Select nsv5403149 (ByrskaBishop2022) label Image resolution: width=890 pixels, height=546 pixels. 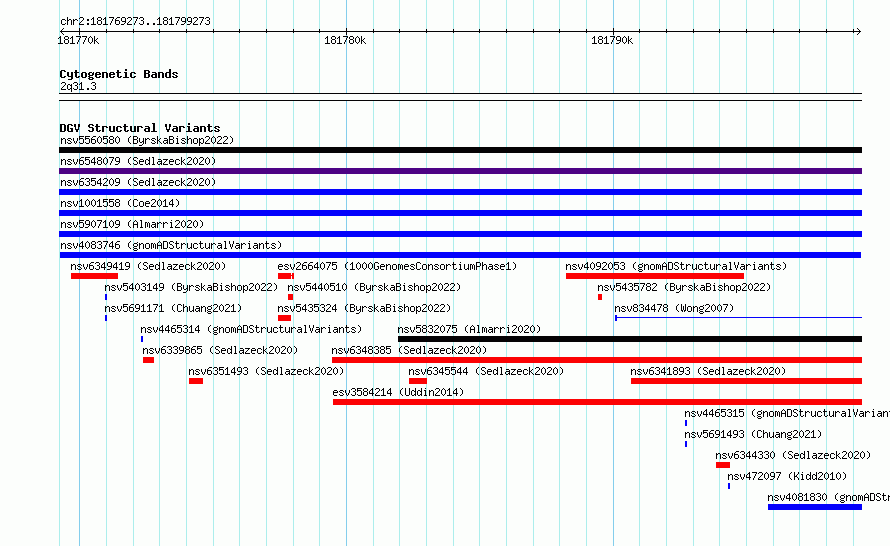click(191, 287)
